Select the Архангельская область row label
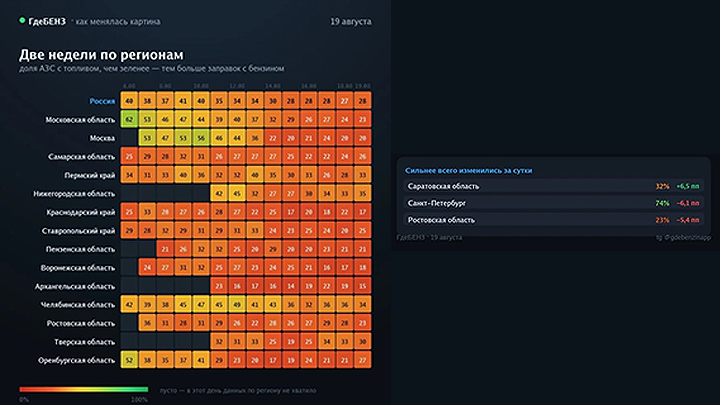The height and width of the screenshot is (405, 720). pos(75,286)
